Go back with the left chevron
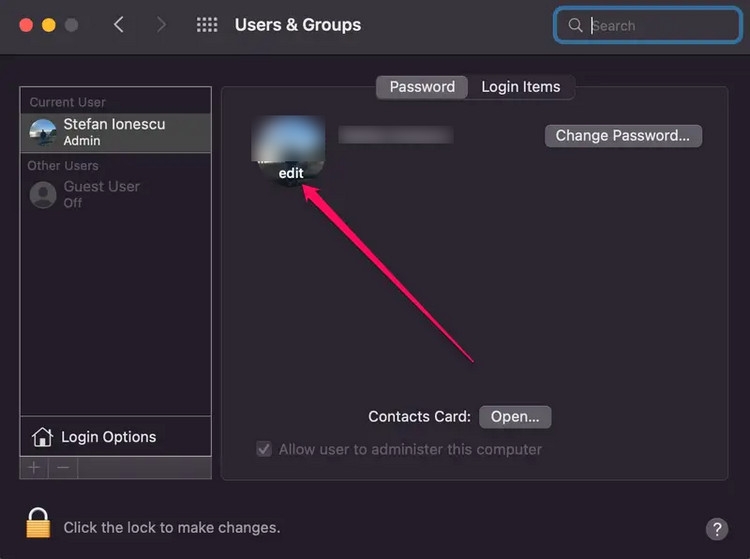This screenshot has width=750, height=559. (119, 24)
